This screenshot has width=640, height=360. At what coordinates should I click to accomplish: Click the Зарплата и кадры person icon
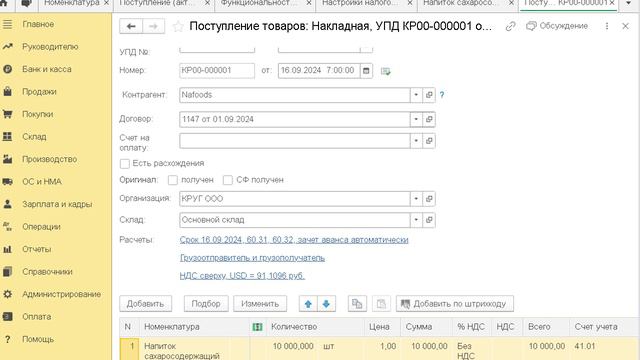coord(7,204)
